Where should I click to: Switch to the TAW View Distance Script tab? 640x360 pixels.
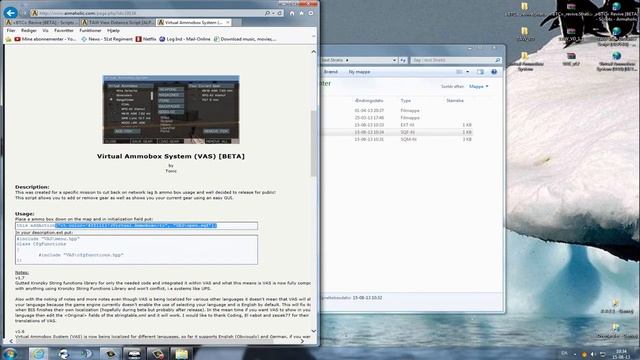pyautogui.click(x=118, y=22)
